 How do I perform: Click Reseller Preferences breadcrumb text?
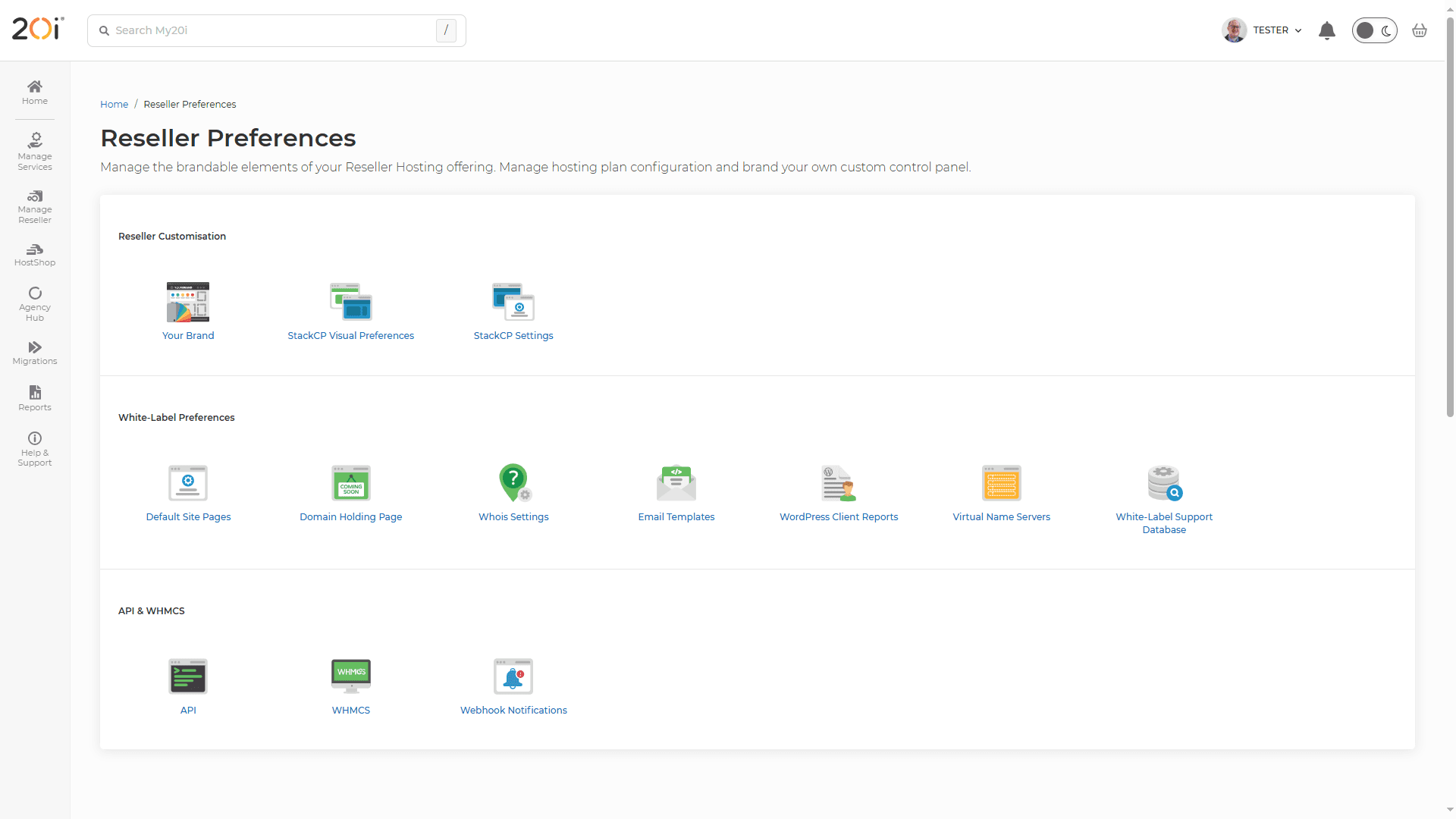pyautogui.click(x=190, y=105)
